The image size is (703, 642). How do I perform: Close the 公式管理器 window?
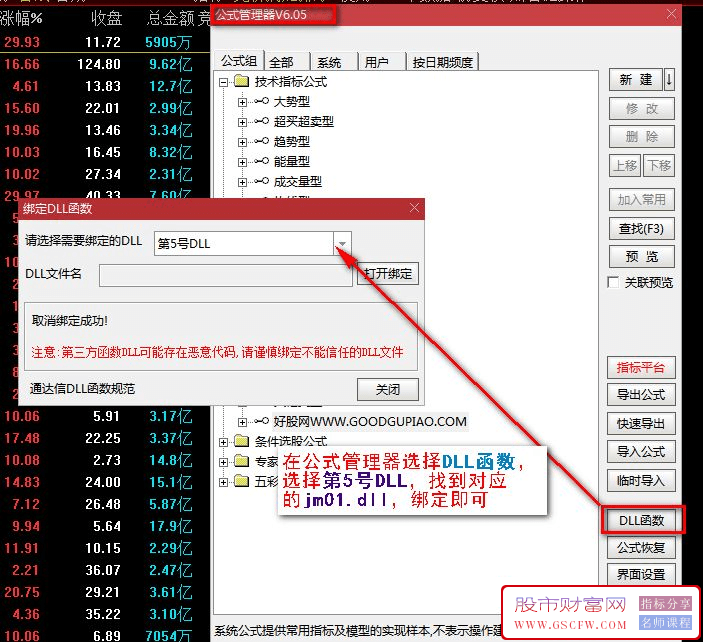(671, 14)
